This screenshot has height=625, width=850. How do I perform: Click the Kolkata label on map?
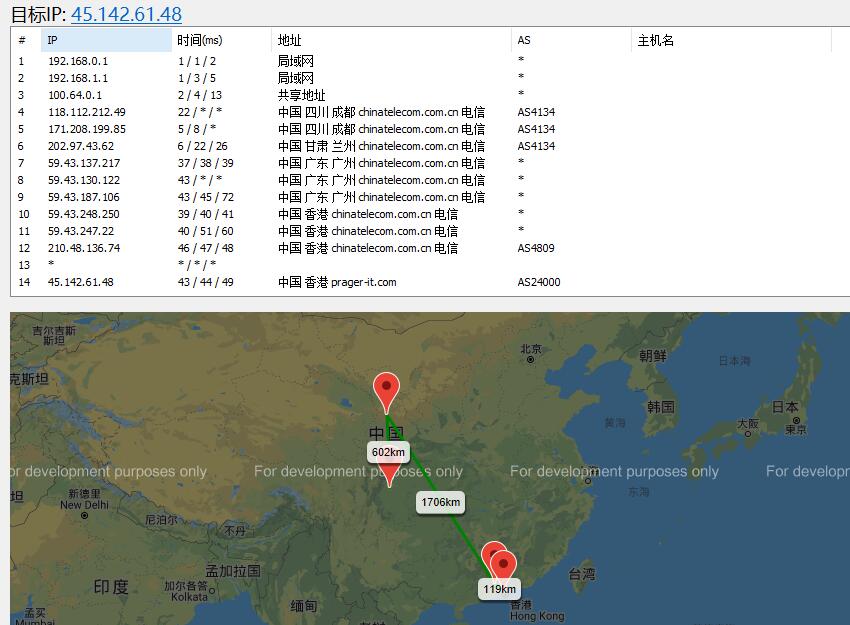click(189, 597)
